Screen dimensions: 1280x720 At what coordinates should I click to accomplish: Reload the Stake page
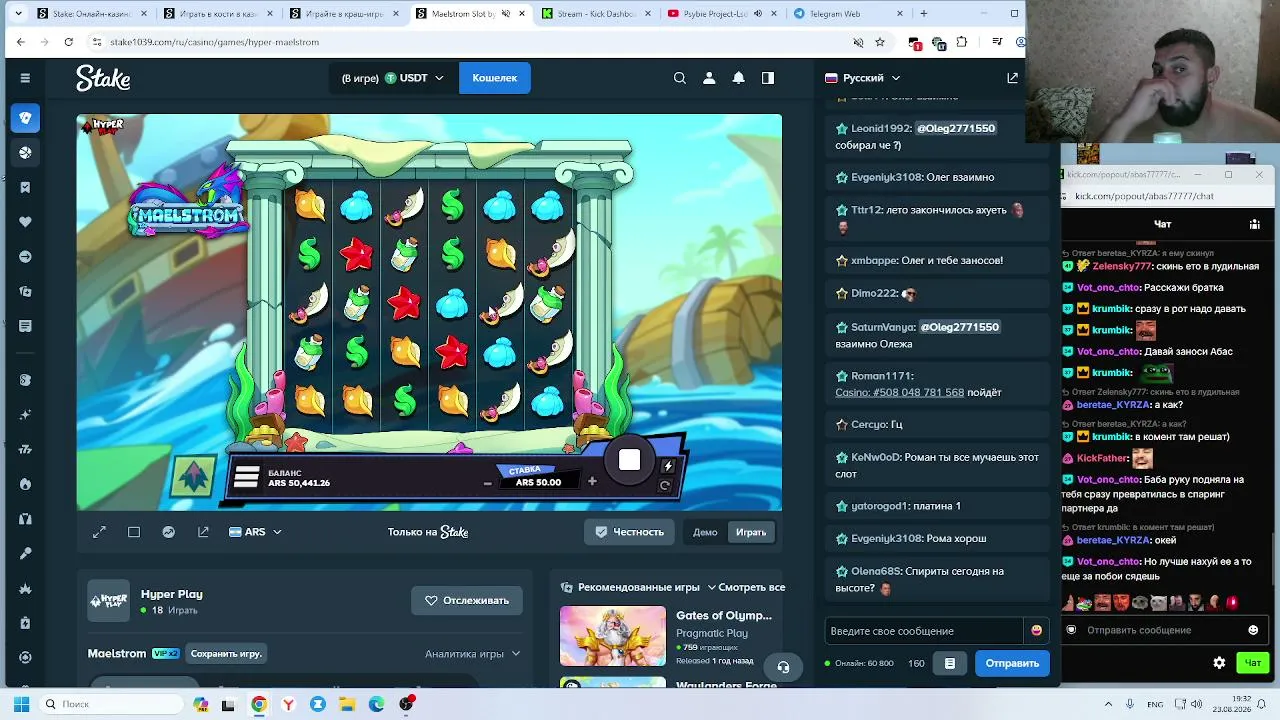[68, 42]
